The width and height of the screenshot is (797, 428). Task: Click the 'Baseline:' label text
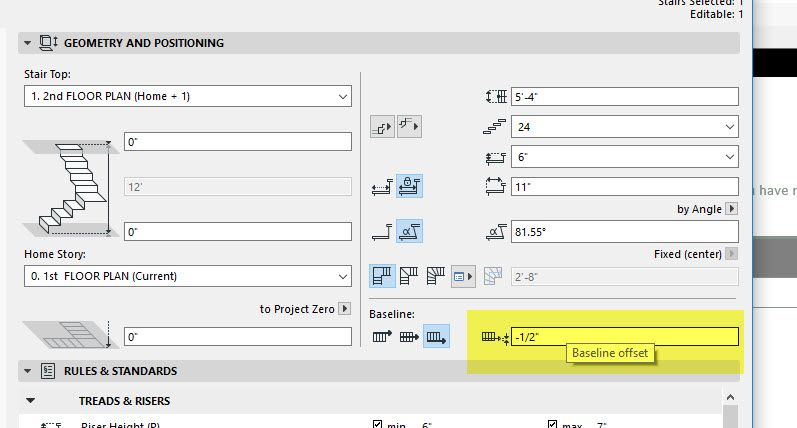pos(392,314)
